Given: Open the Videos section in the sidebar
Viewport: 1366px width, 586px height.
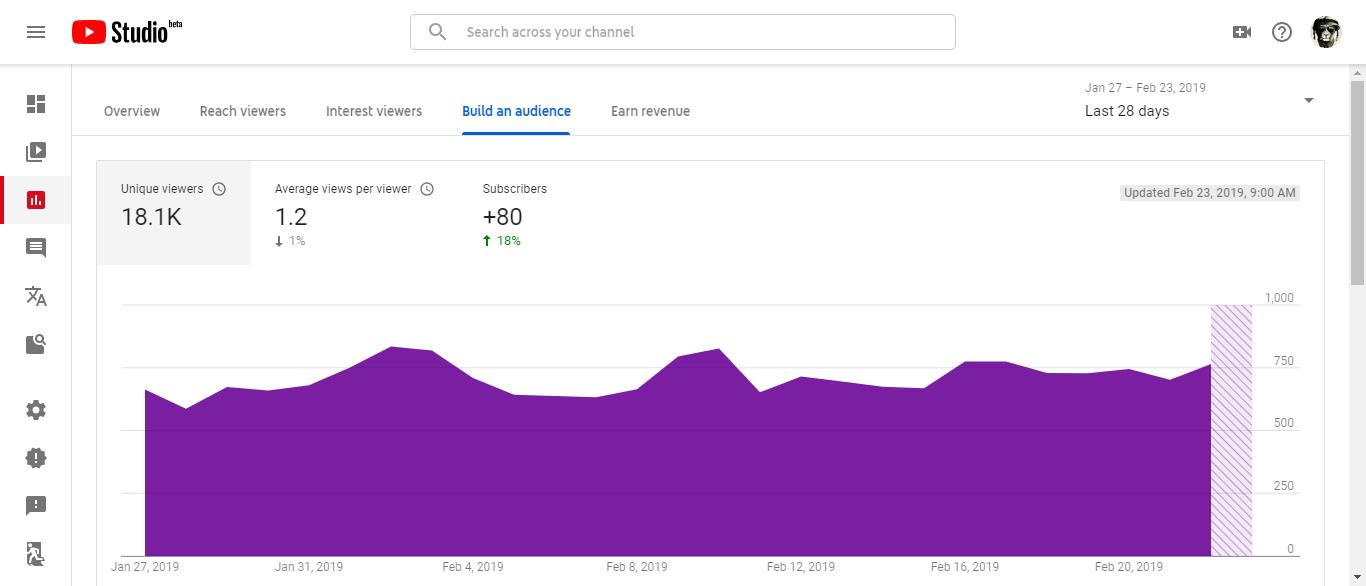Looking at the screenshot, I should pos(36,152).
